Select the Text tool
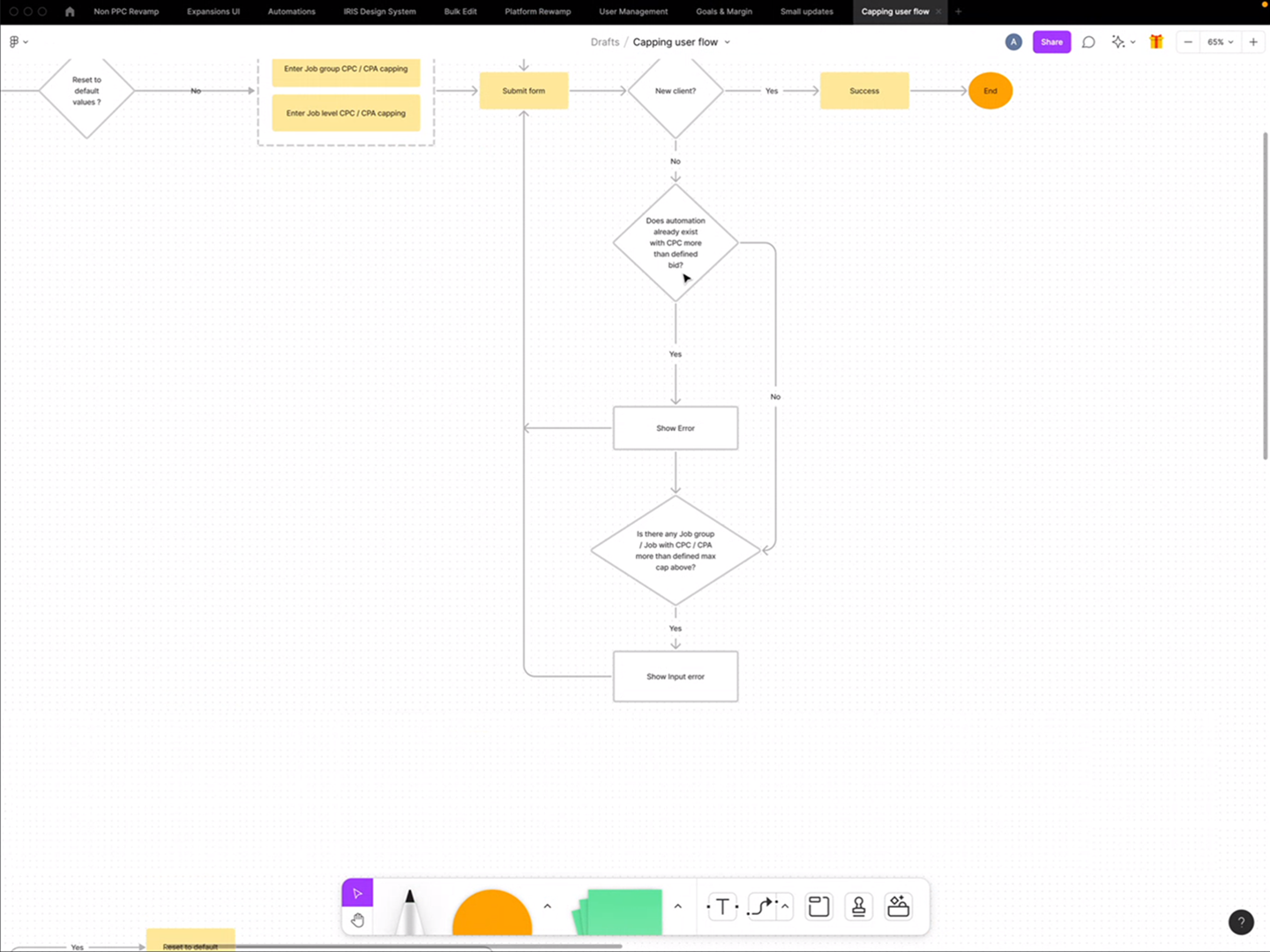 [722, 906]
